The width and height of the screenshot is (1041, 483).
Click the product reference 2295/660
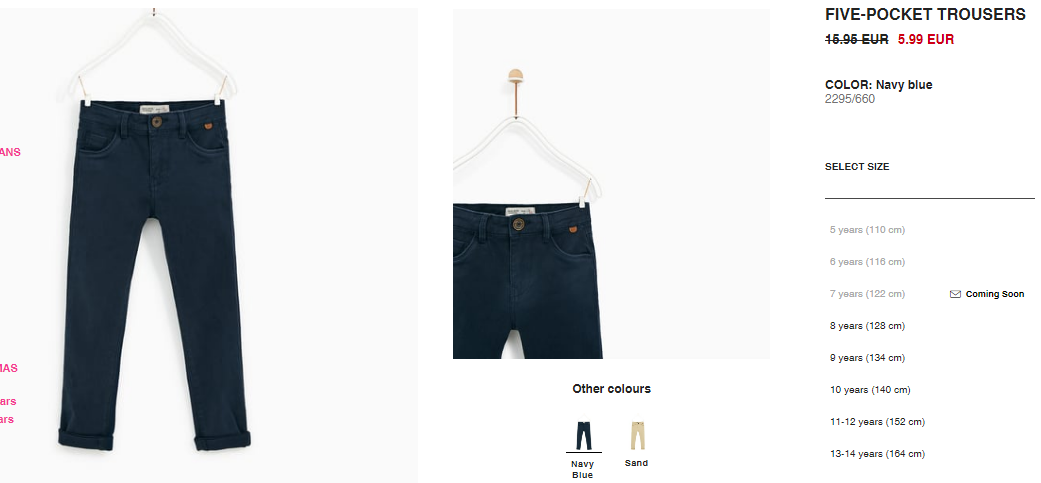point(850,100)
